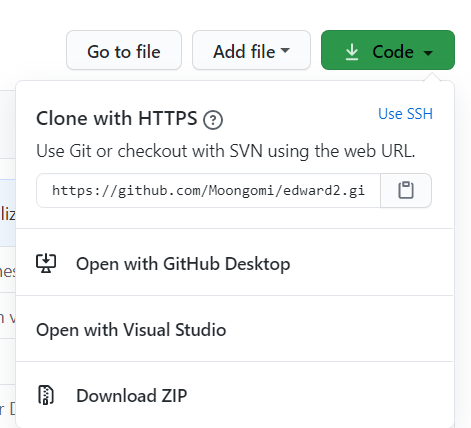Viewport: 471px width, 428px height.
Task: Select Download ZIP option
Action: pyautogui.click(x=234, y=395)
